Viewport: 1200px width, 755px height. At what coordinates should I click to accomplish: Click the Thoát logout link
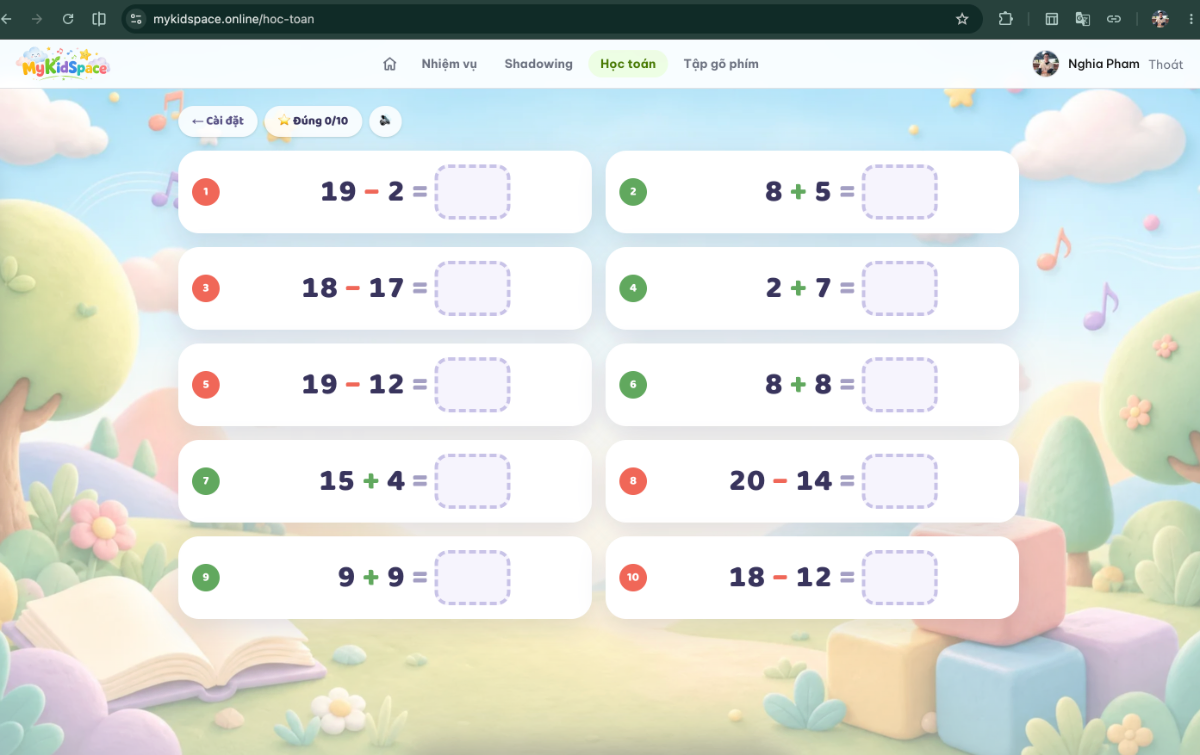pos(1166,64)
